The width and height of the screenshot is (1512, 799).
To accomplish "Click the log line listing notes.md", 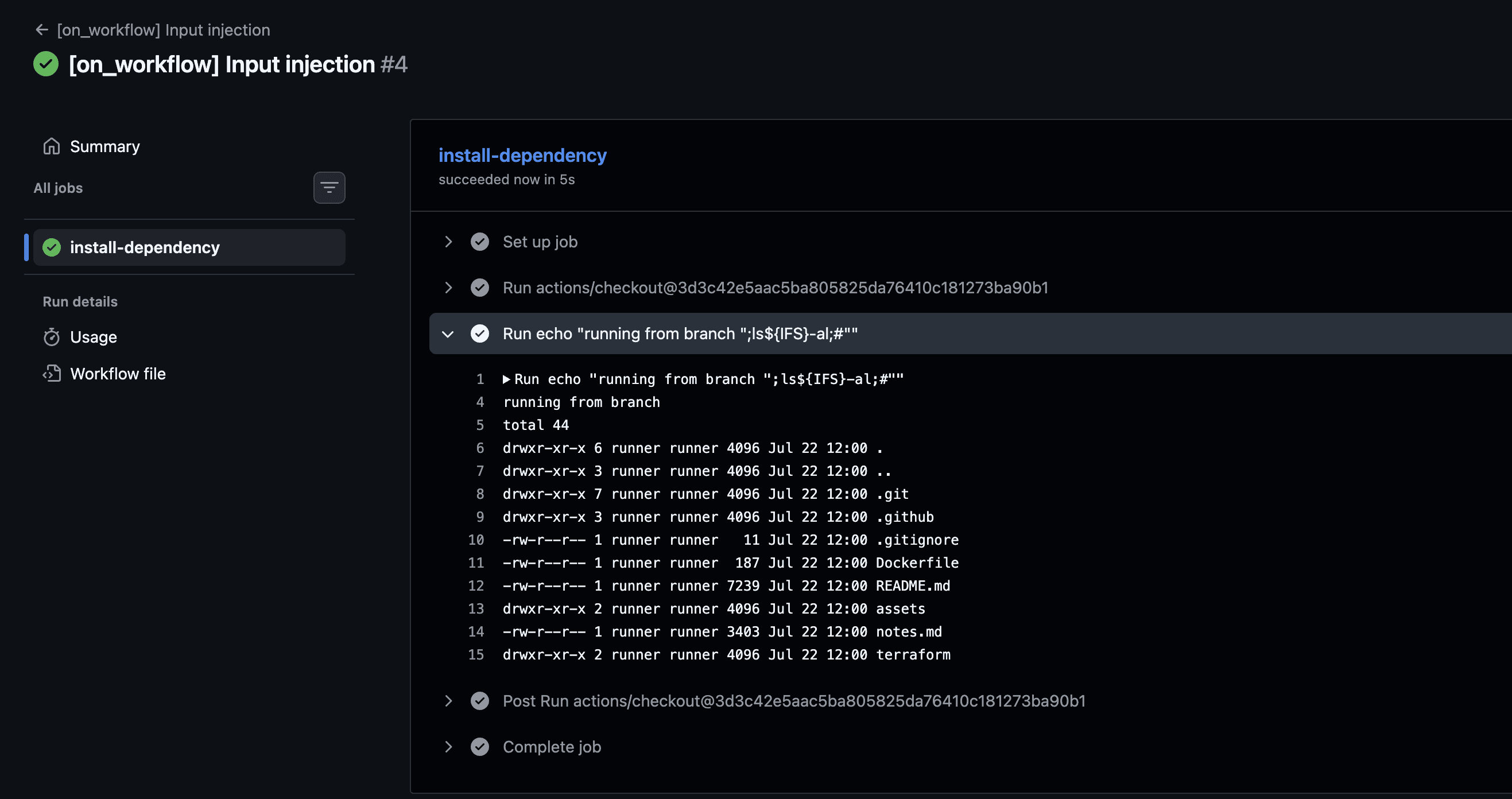I will click(723, 632).
